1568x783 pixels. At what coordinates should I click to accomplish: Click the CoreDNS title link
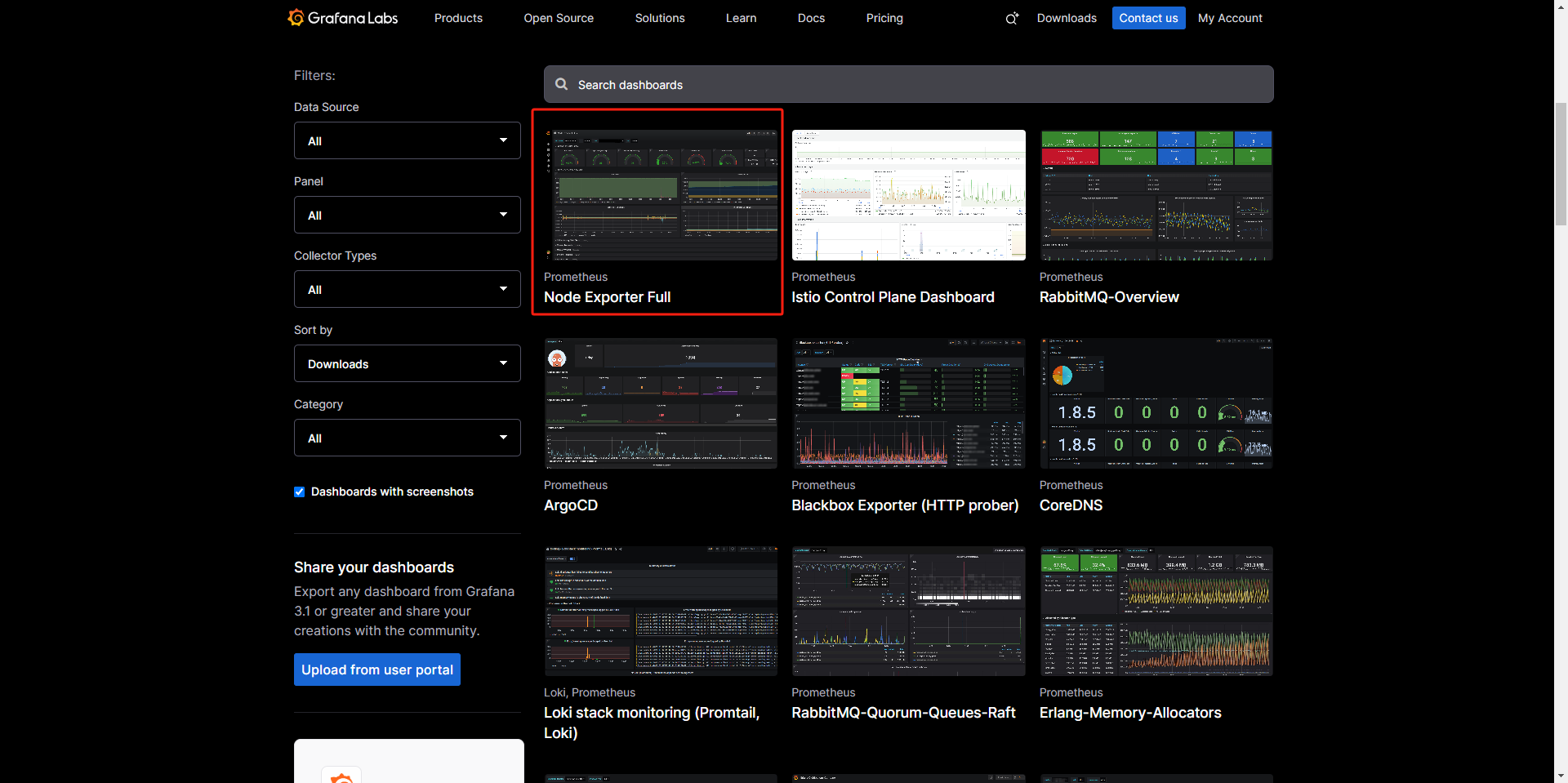pyautogui.click(x=1071, y=505)
